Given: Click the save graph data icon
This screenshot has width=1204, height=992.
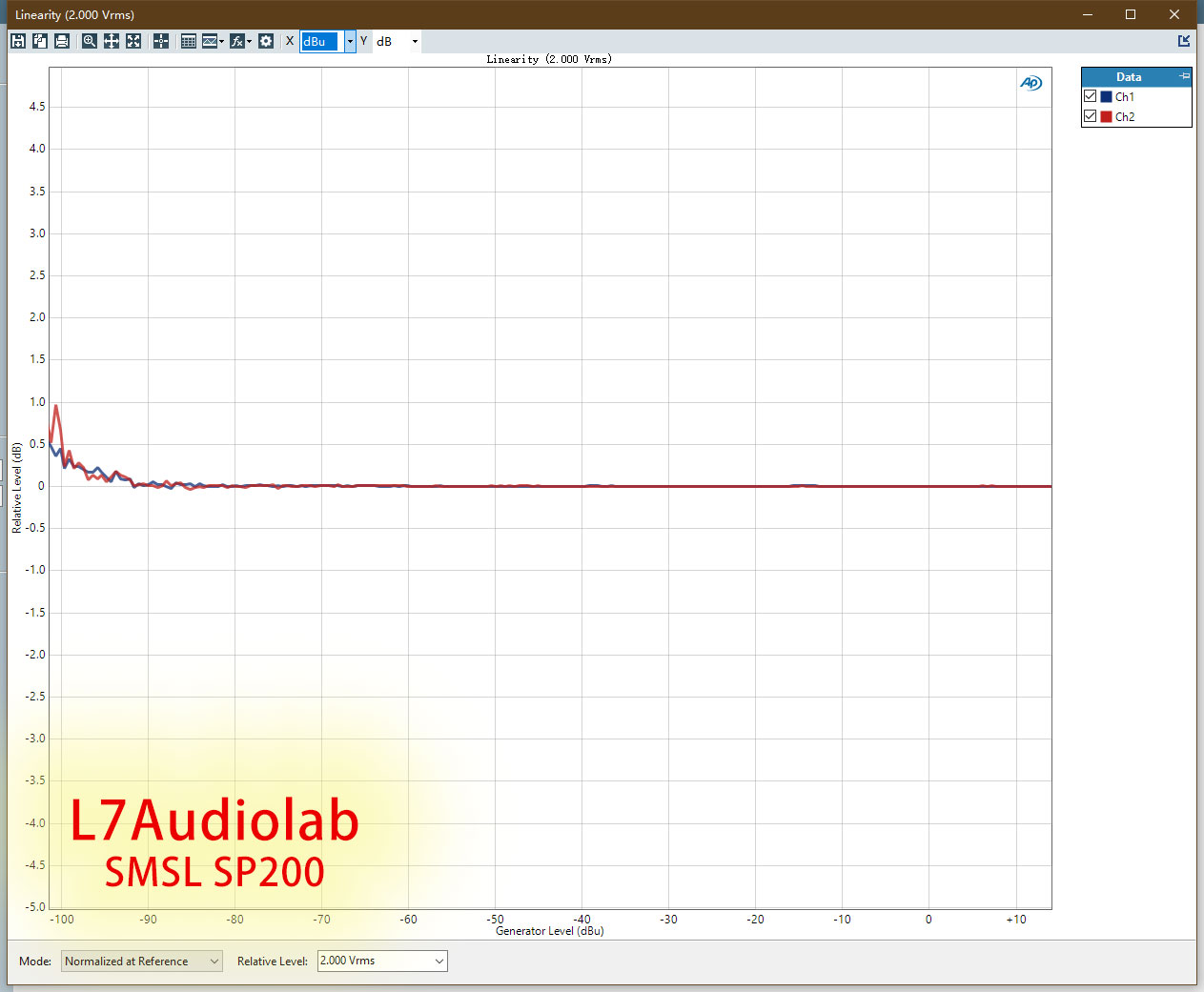Looking at the screenshot, I should click(x=18, y=41).
